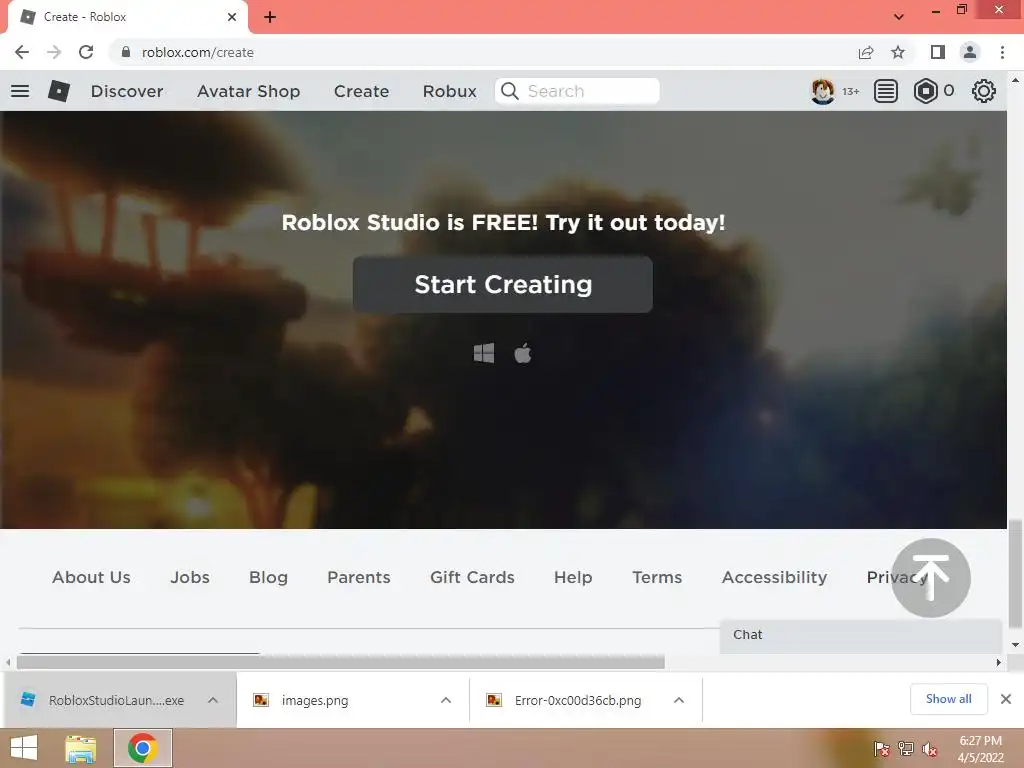
Task: Open the Terms footer link
Action: [657, 577]
